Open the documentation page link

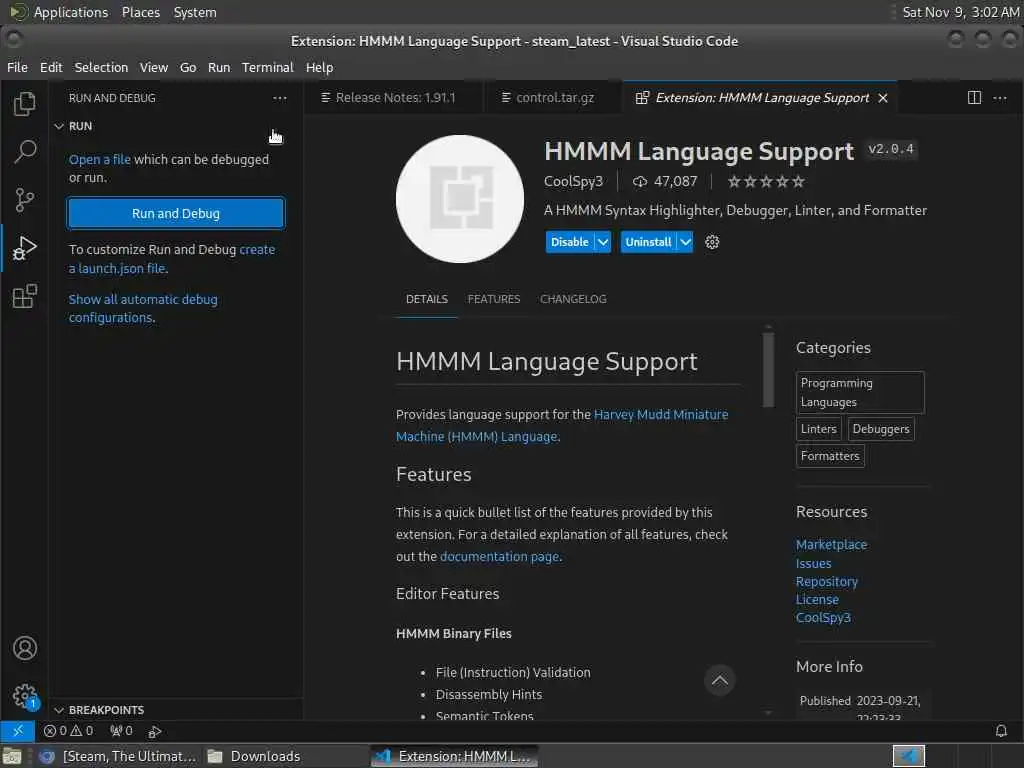tap(500, 556)
